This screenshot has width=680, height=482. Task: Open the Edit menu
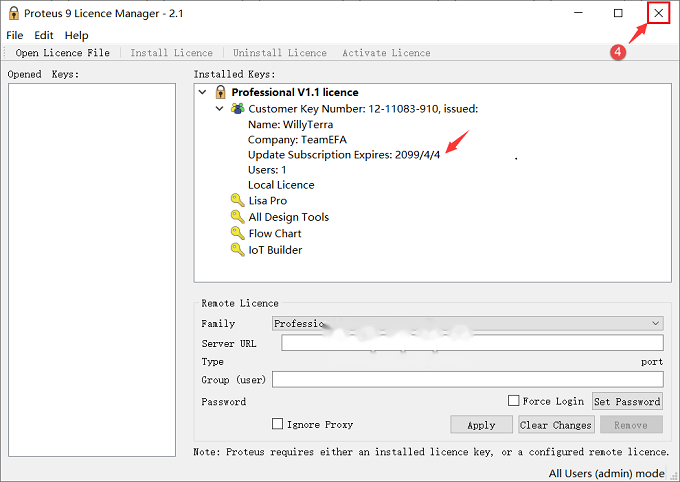[x=44, y=35]
